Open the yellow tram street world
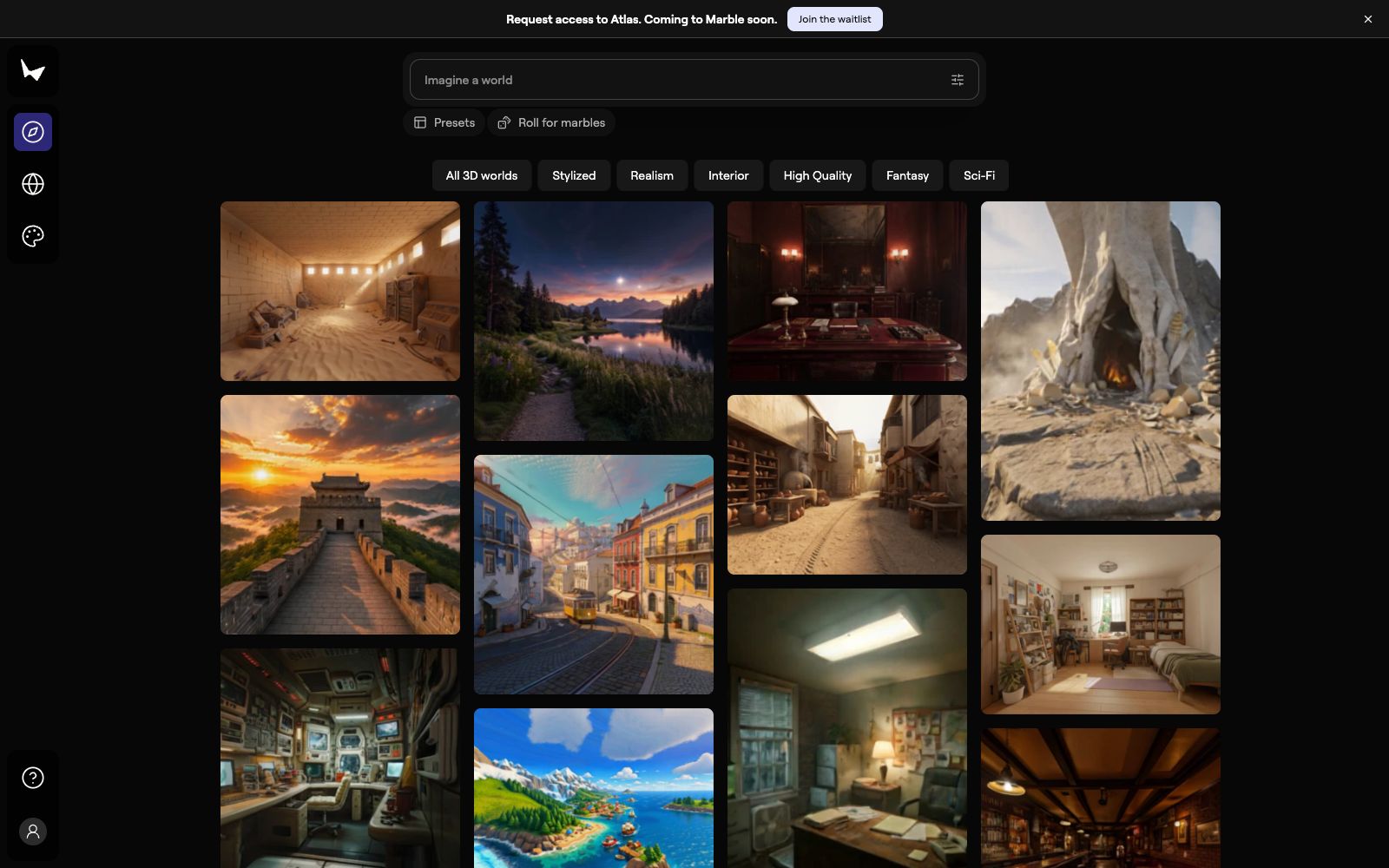1389x868 pixels. tap(594, 575)
